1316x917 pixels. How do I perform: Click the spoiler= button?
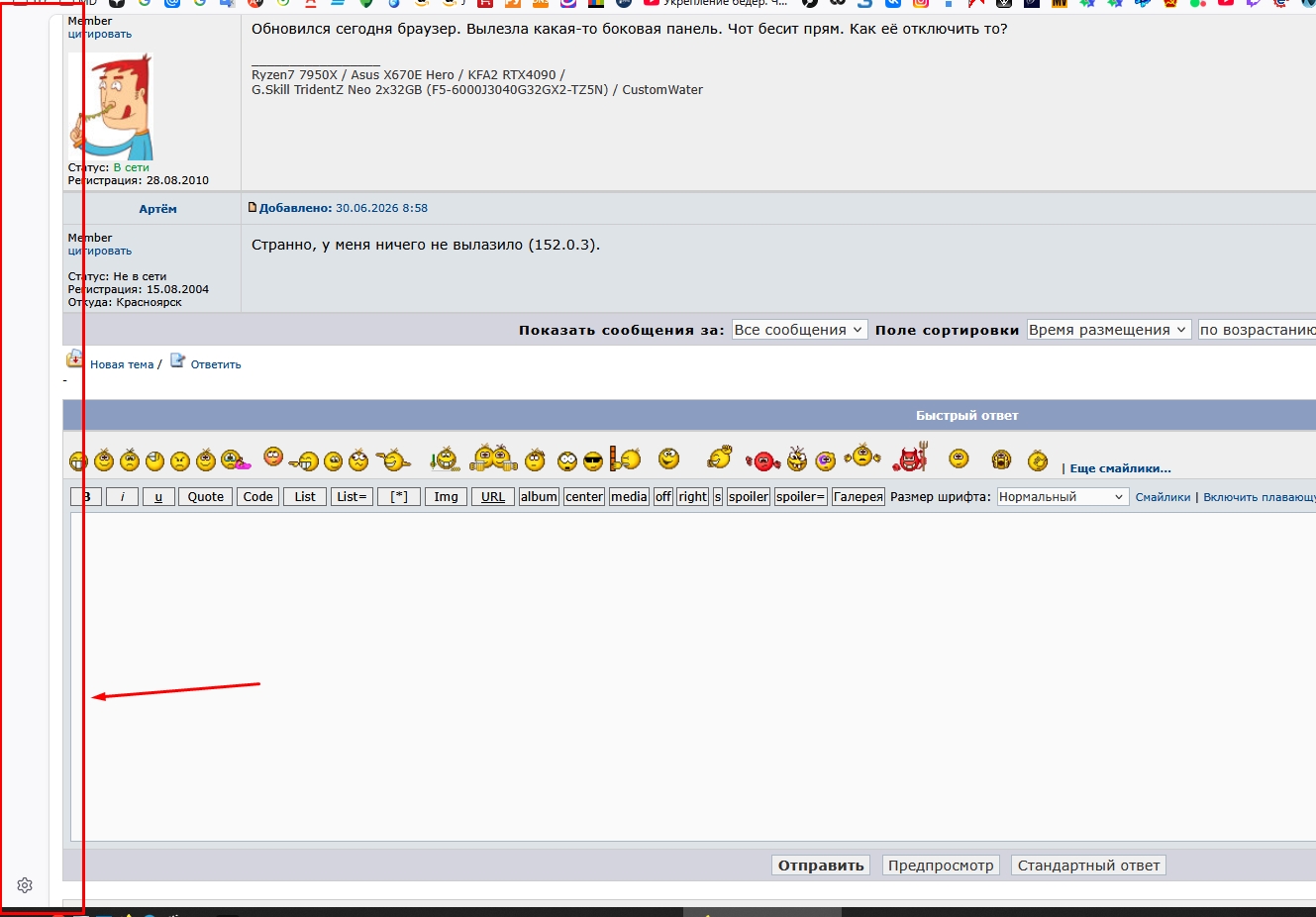(801, 497)
